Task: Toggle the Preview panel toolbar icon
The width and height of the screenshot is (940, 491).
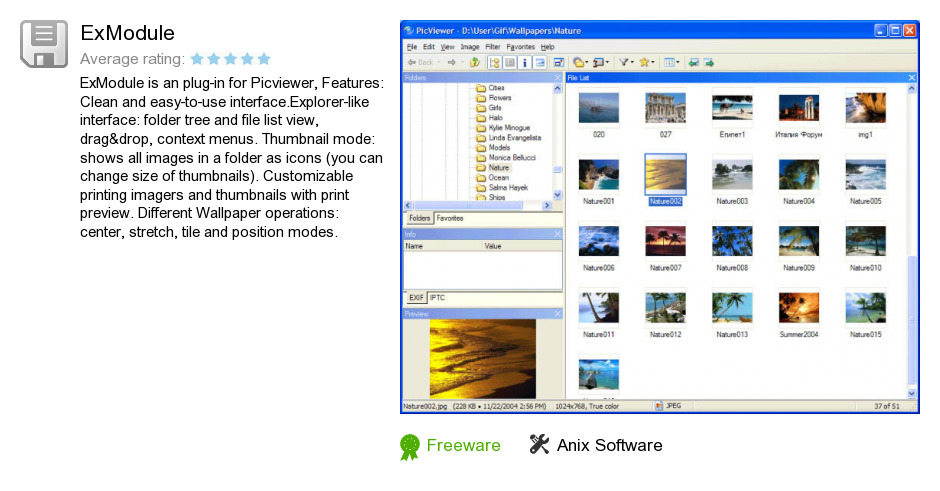Action: [x=540, y=62]
